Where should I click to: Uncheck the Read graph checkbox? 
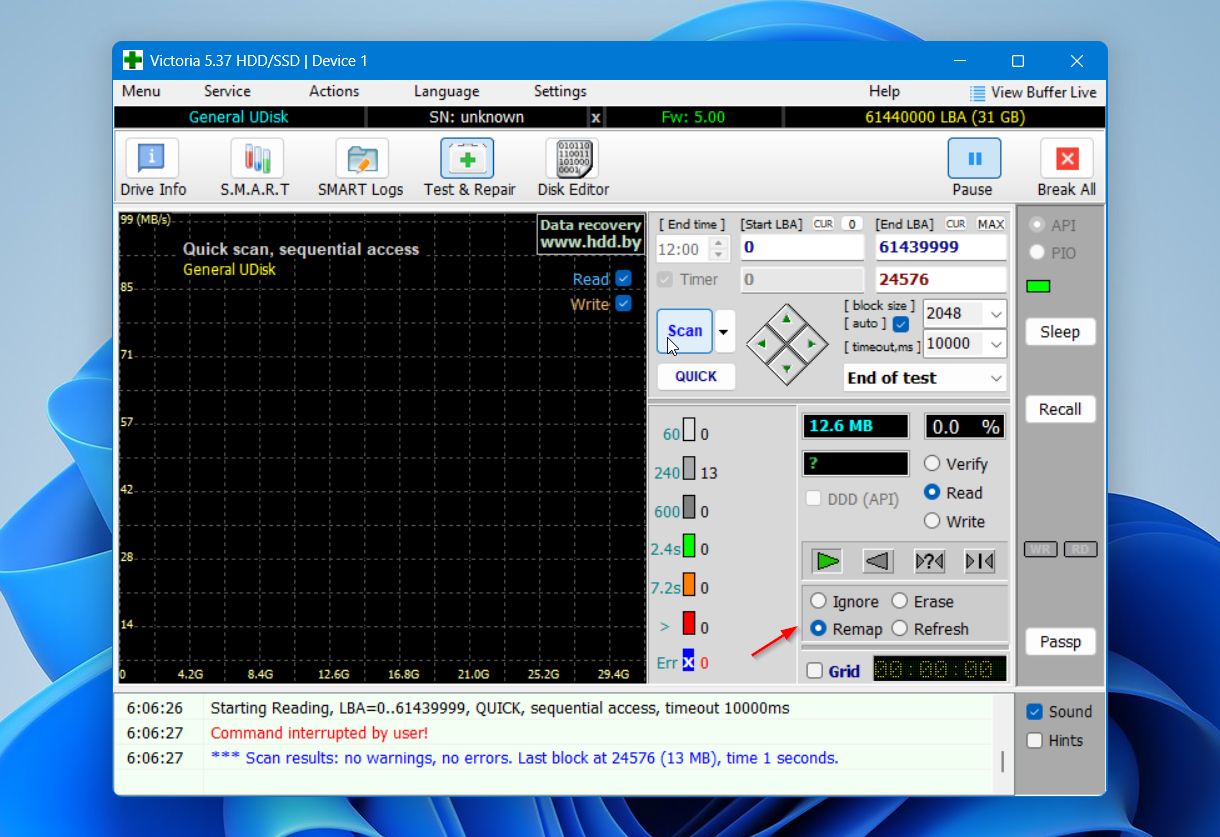click(x=624, y=279)
